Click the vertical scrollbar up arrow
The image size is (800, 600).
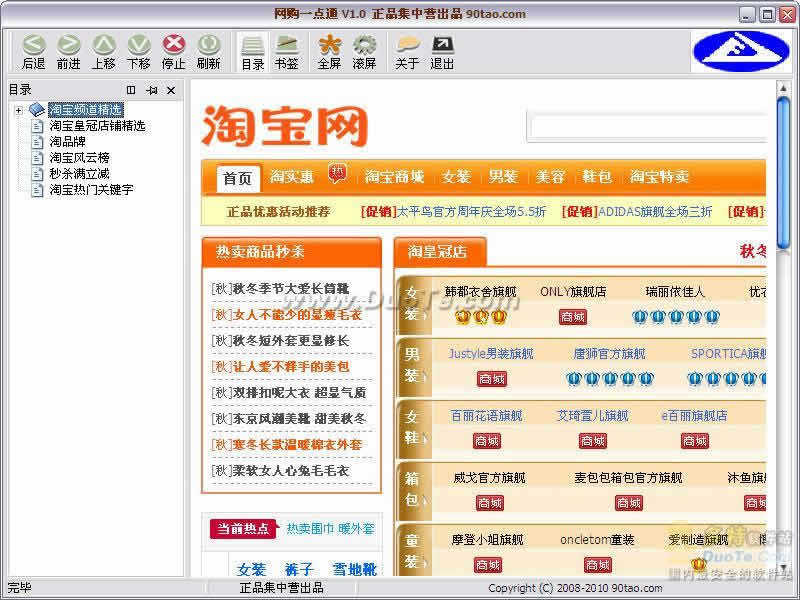783,88
